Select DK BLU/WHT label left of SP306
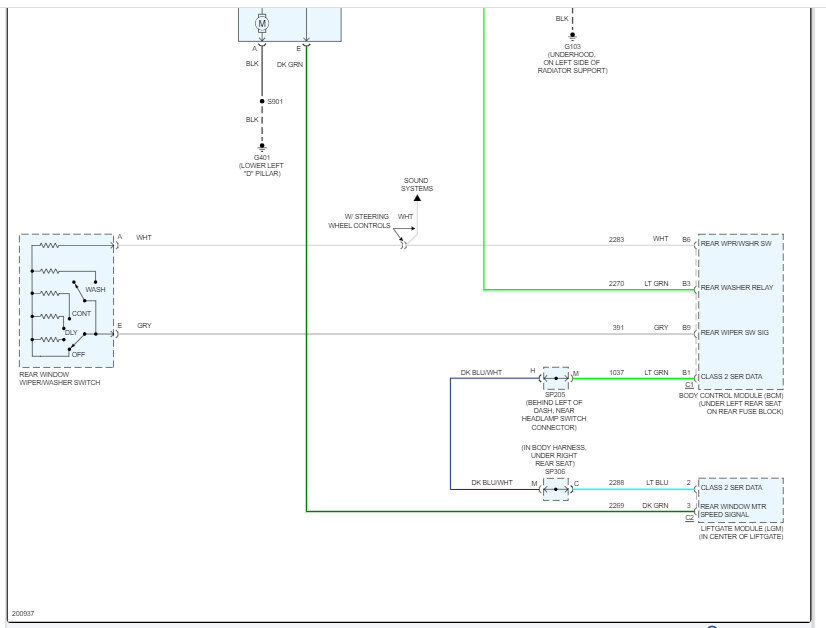Viewport: 826px width, 628px height. pyautogui.click(x=492, y=483)
